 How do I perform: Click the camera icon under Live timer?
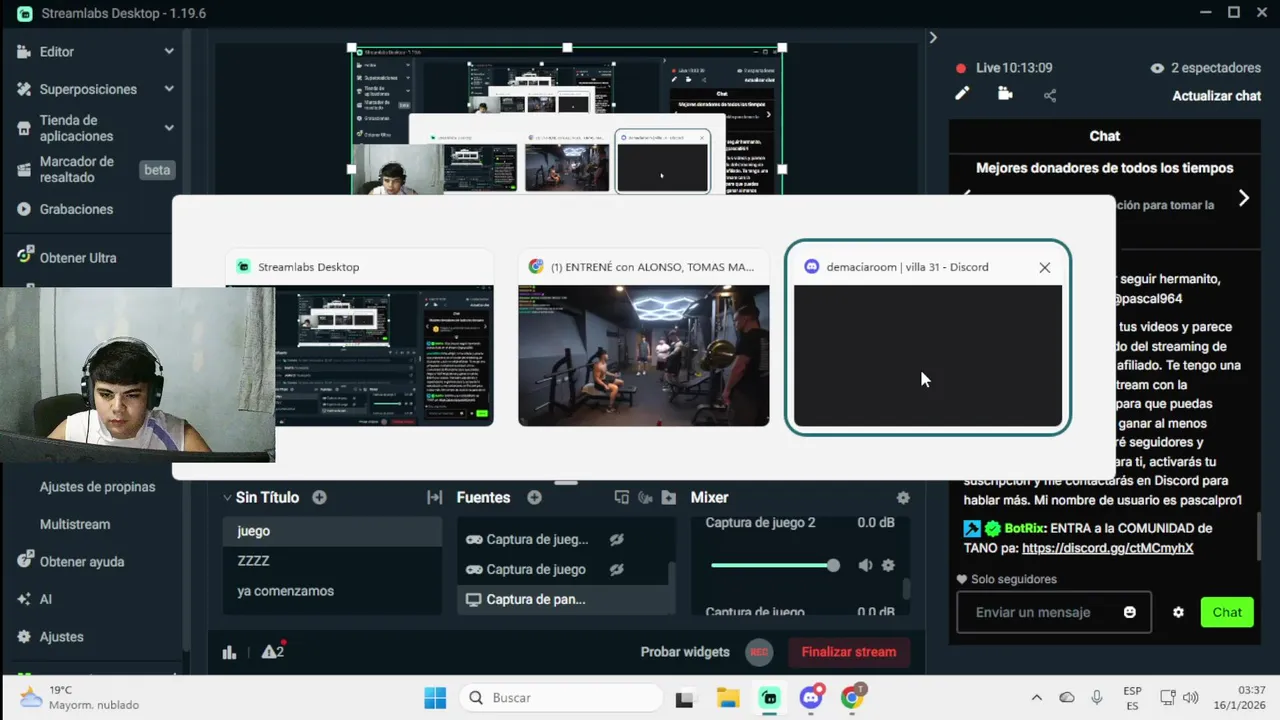click(1005, 94)
